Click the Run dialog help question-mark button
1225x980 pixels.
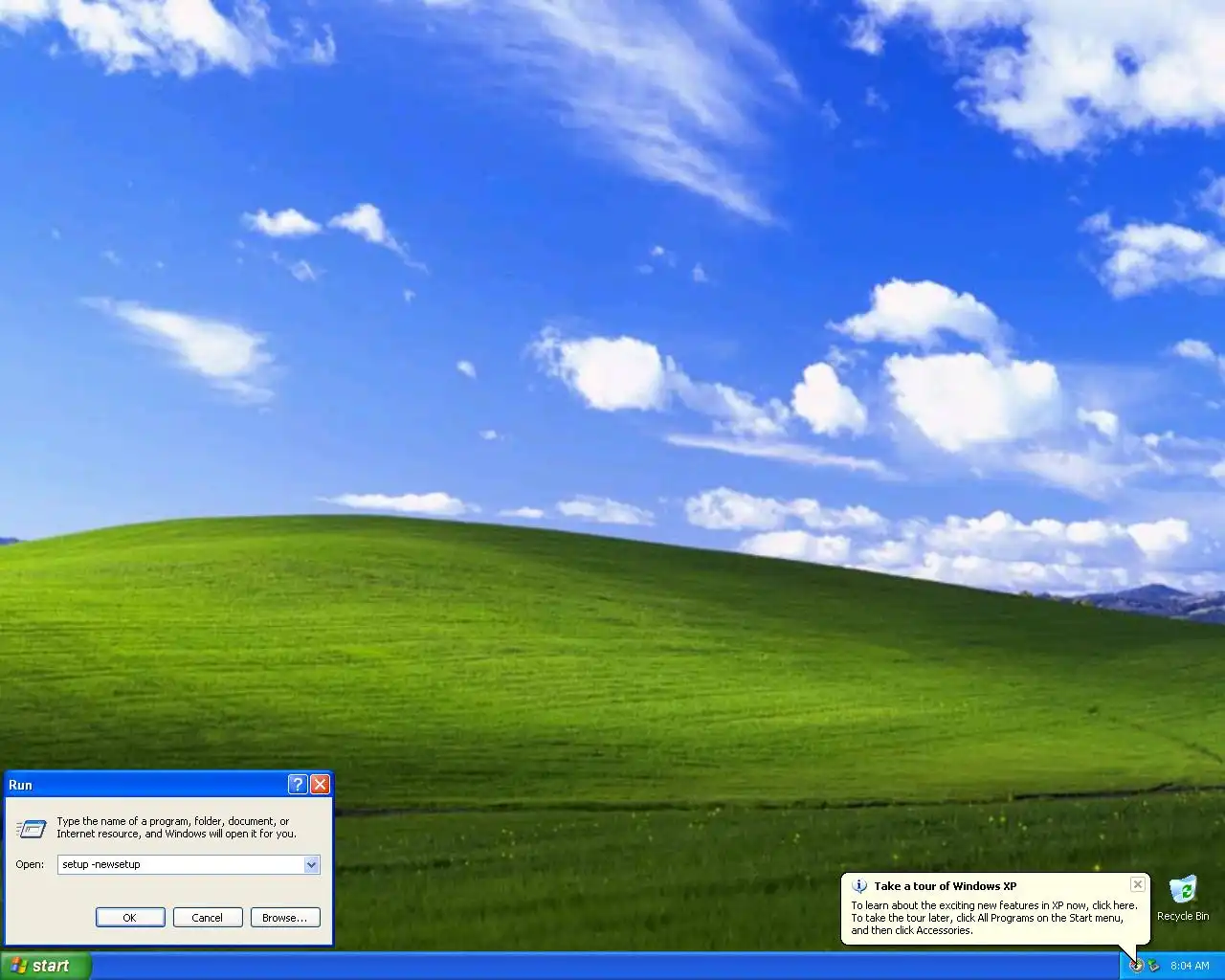coord(298,785)
